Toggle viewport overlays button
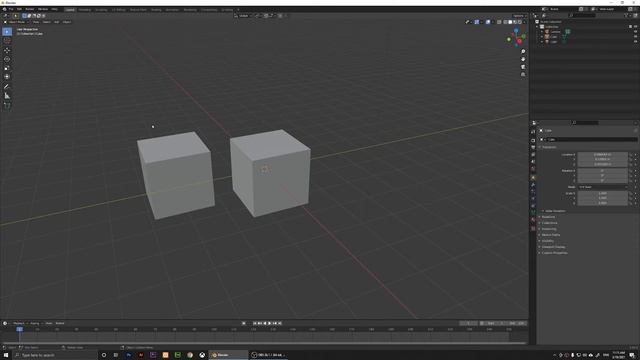The height and width of the screenshot is (360, 640). pyautogui.click(x=488, y=22)
